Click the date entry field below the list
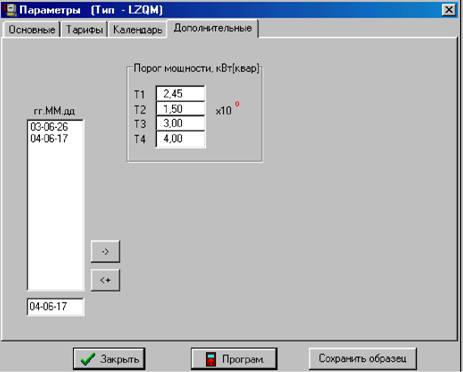Viewport: 463px width, 372px height. [x=55, y=307]
